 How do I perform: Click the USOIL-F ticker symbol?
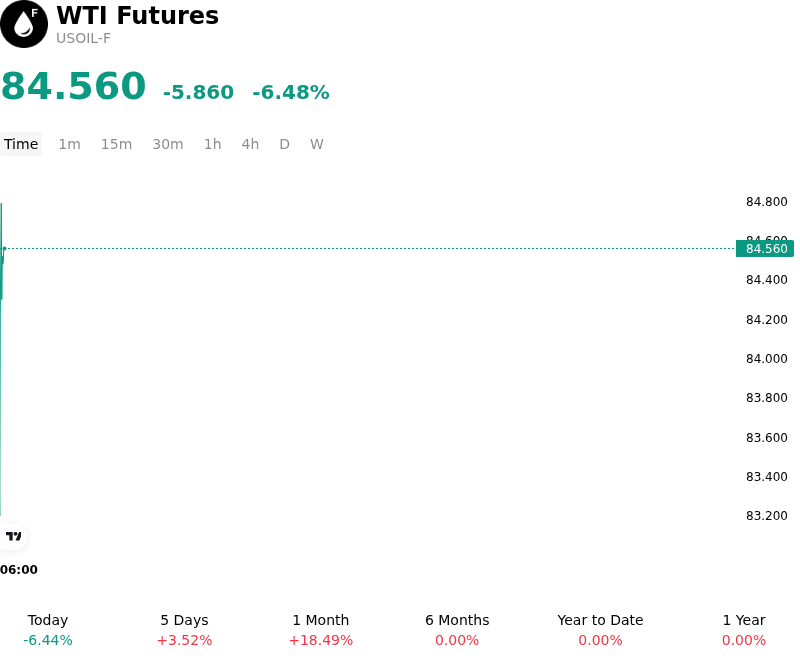tap(83, 39)
